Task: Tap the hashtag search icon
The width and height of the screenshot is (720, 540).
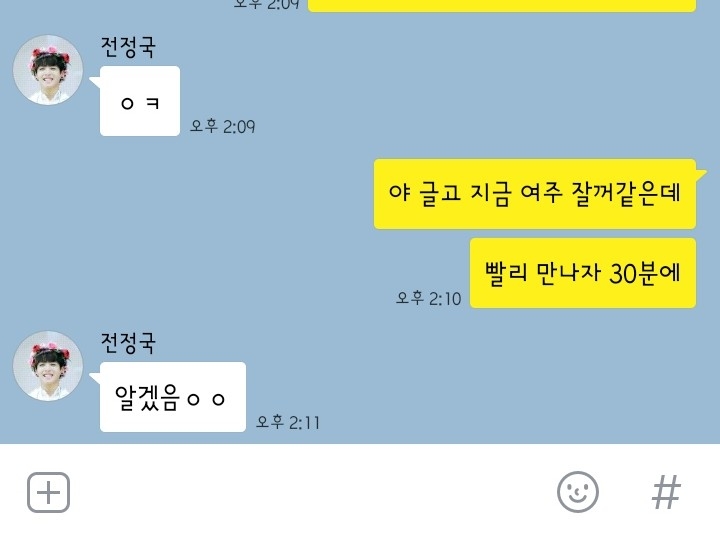Action: tap(666, 492)
